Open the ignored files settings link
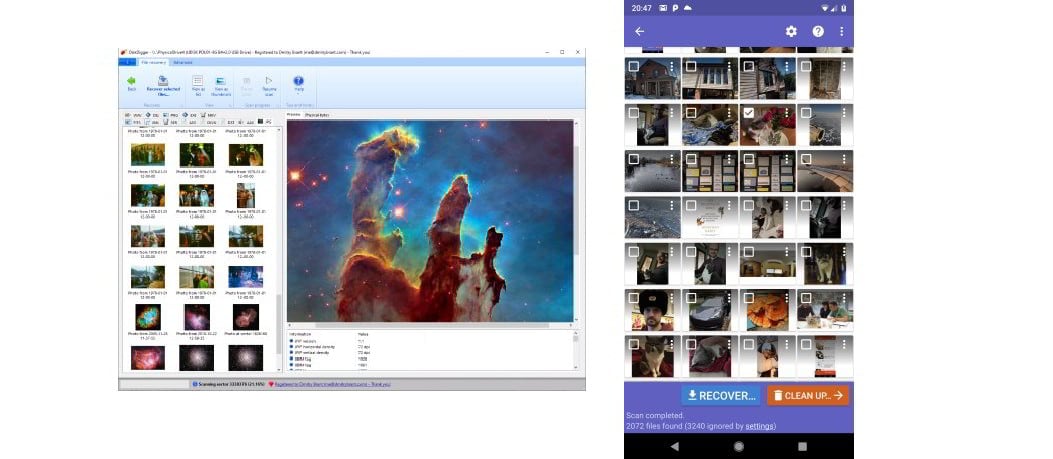This screenshot has height=459, width=1053. [x=760, y=426]
